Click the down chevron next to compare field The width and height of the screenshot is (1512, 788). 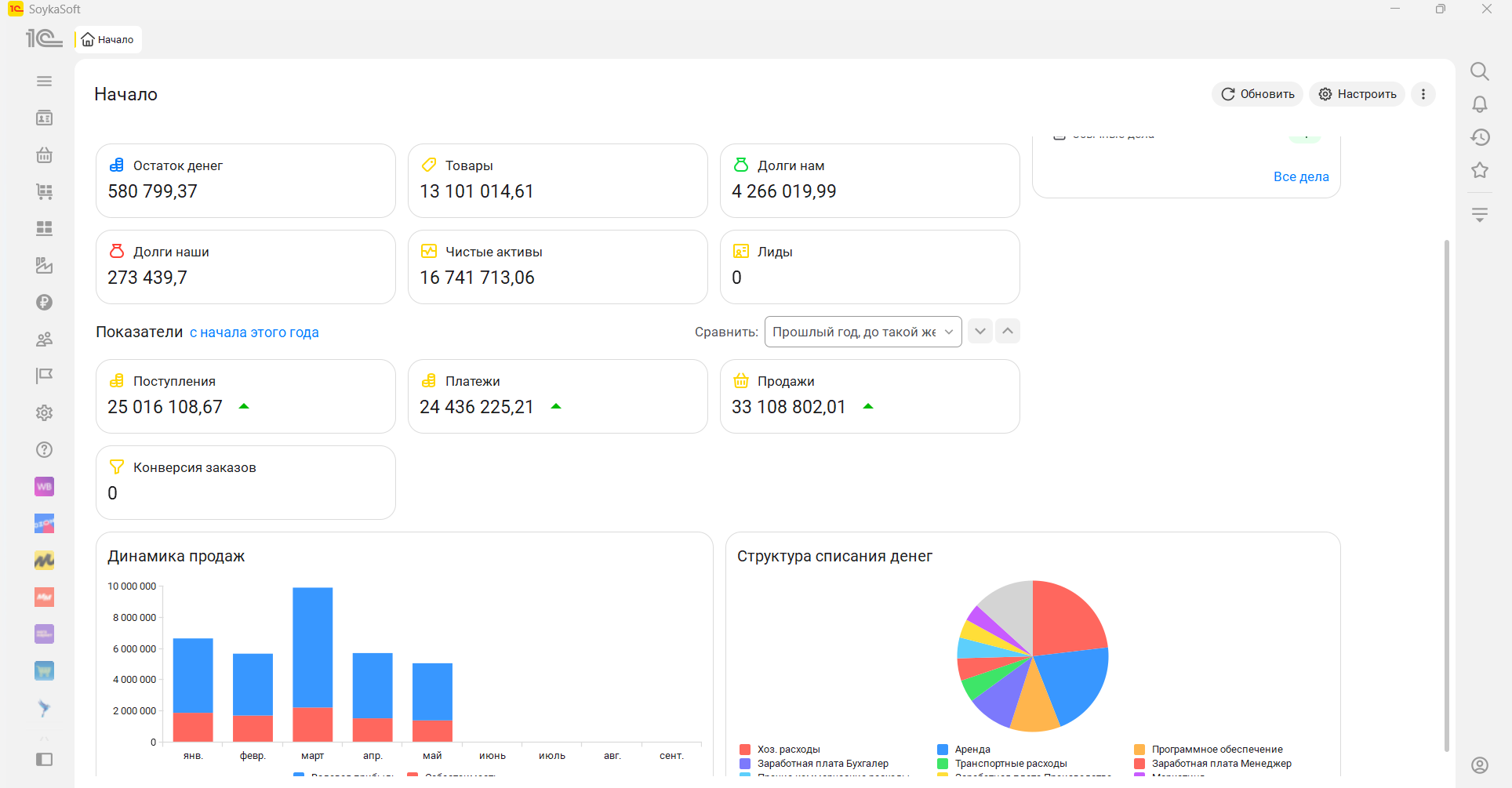[980, 332]
